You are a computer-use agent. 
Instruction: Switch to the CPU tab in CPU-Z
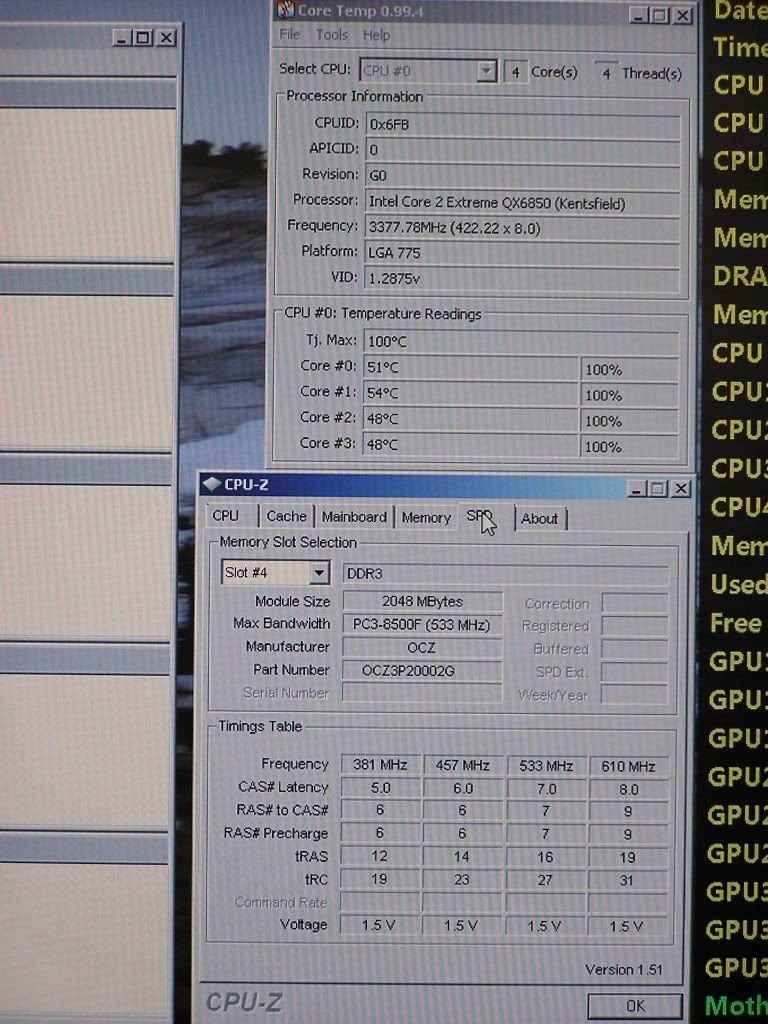[225, 515]
